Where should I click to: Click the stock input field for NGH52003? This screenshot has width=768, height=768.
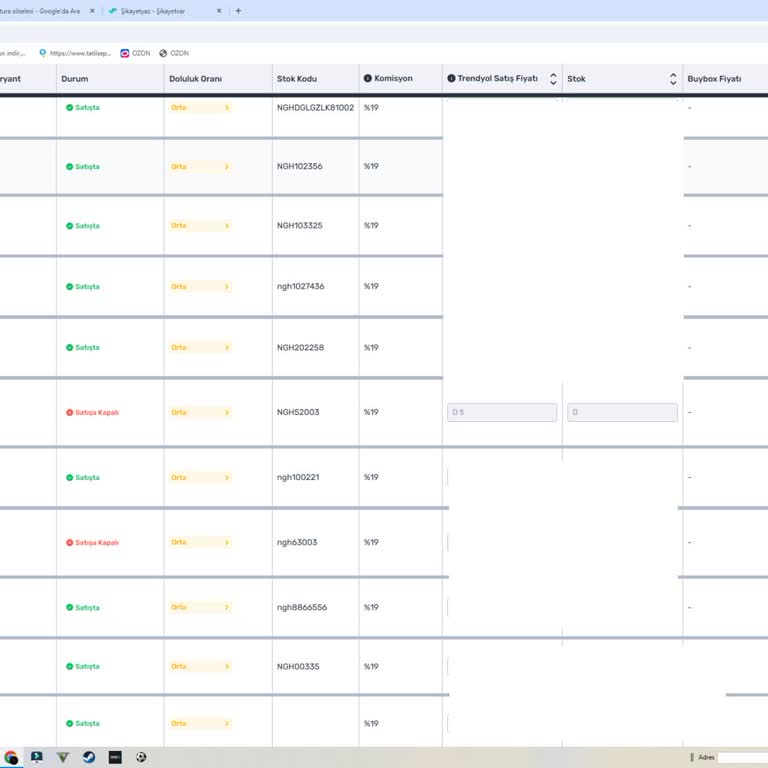(622, 412)
